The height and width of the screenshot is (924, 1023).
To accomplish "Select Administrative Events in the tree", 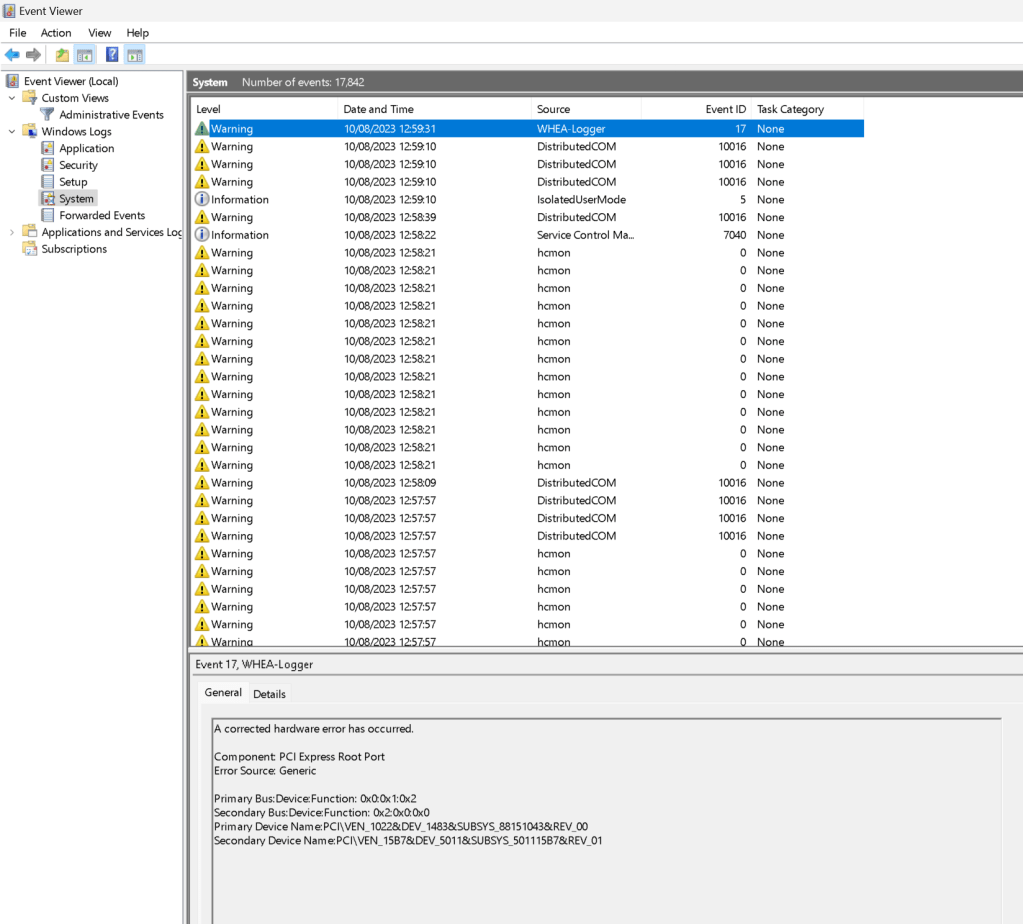I will click(112, 115).
